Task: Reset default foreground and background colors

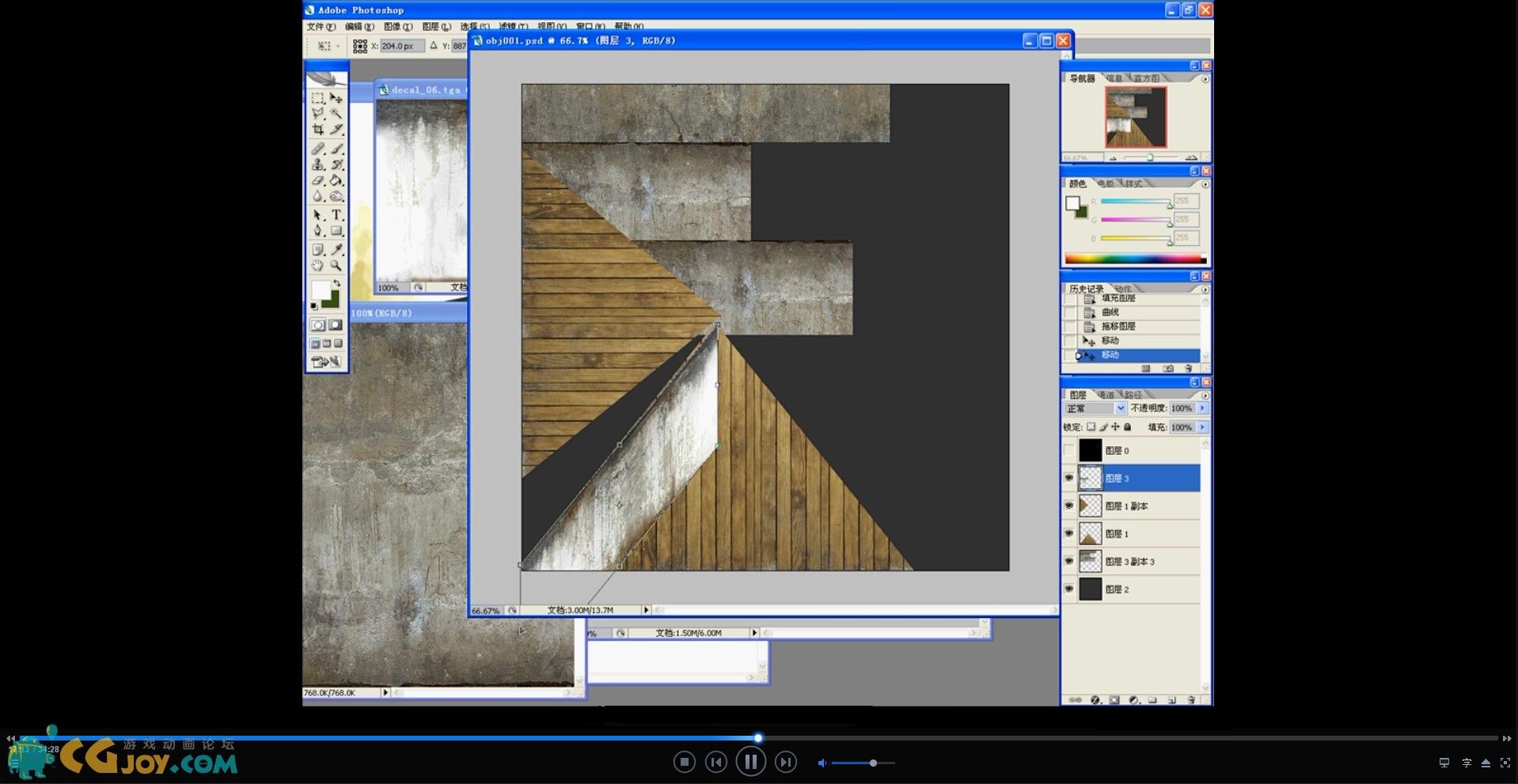Action: (314, 305)
